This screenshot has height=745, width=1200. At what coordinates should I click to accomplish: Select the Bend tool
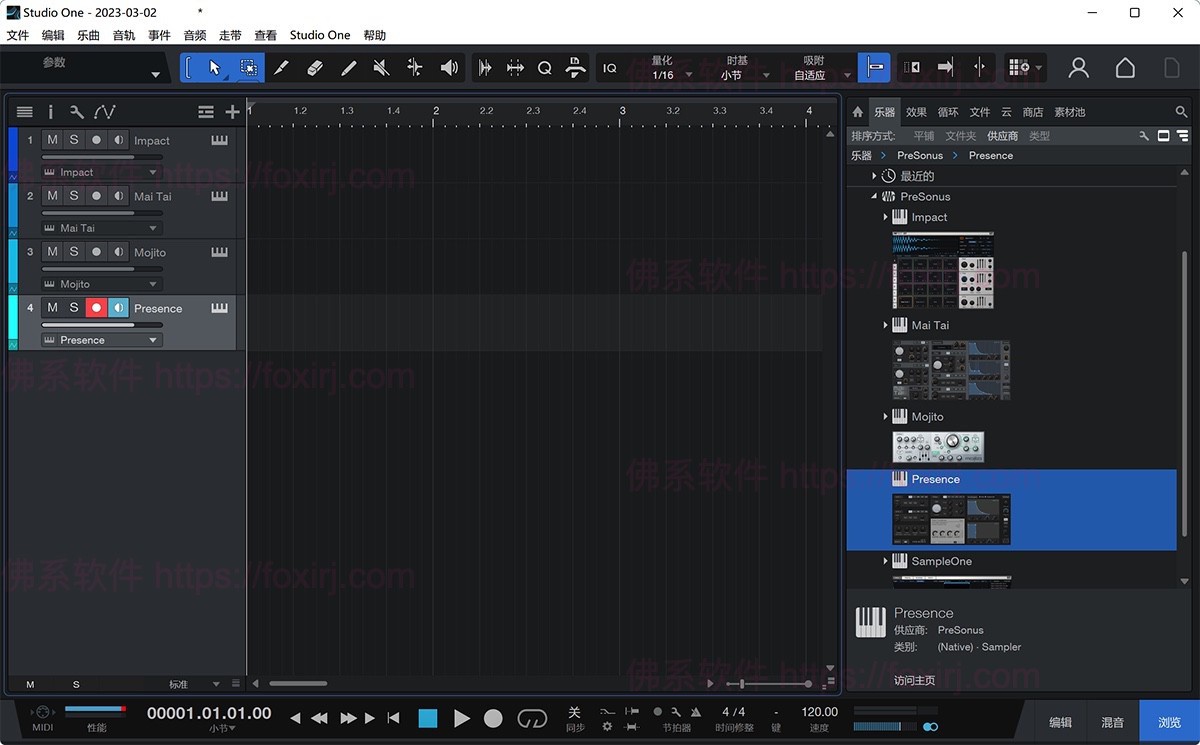415,67
